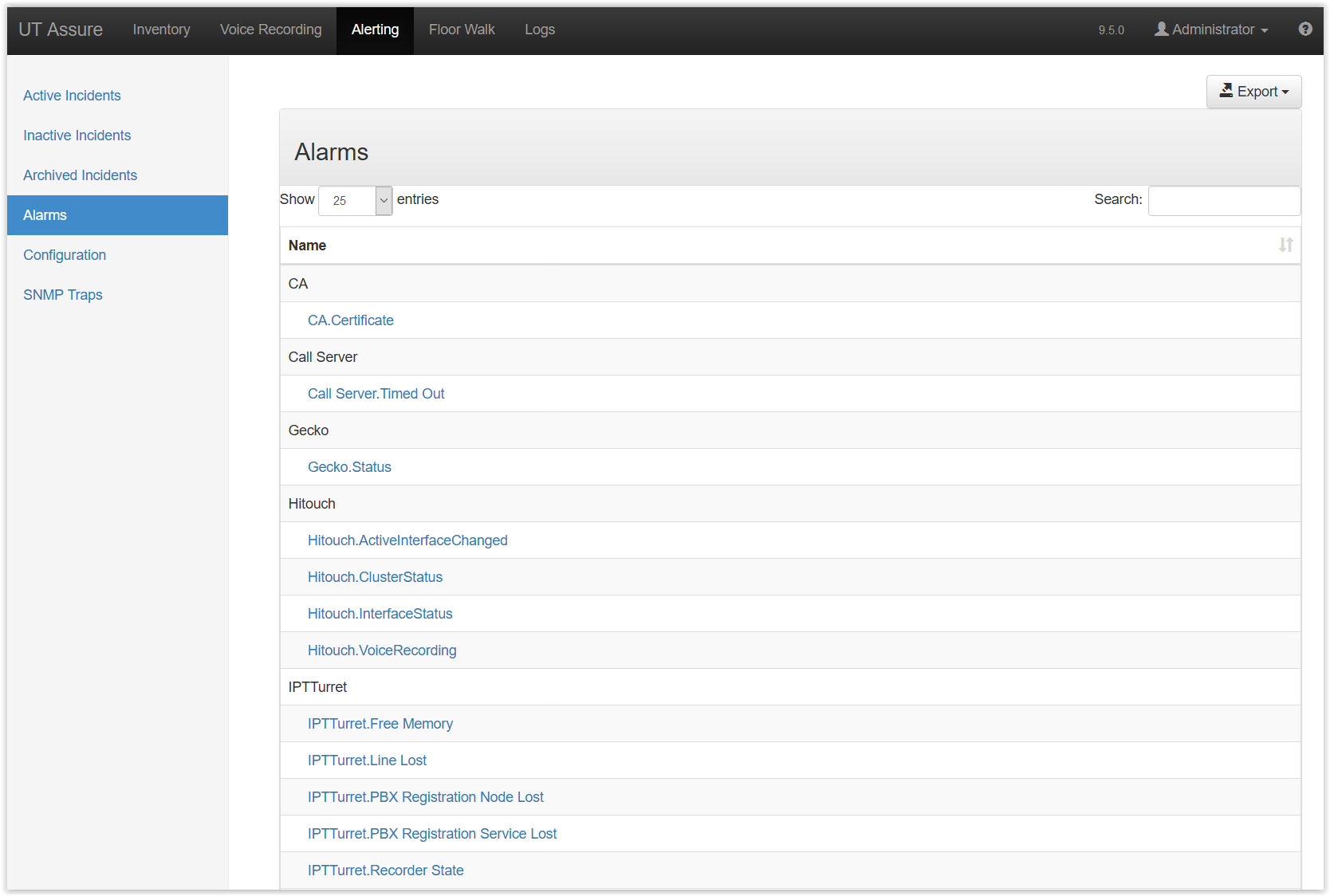Click the 9.5.0 version label

(x=1112, y=30)
